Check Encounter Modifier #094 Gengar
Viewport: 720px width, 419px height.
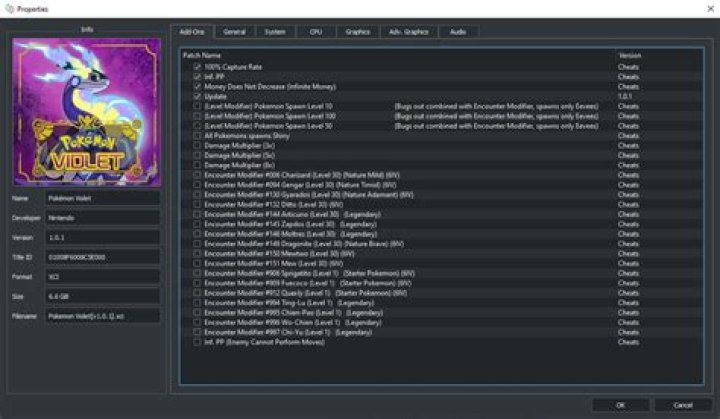pos(197,185)
